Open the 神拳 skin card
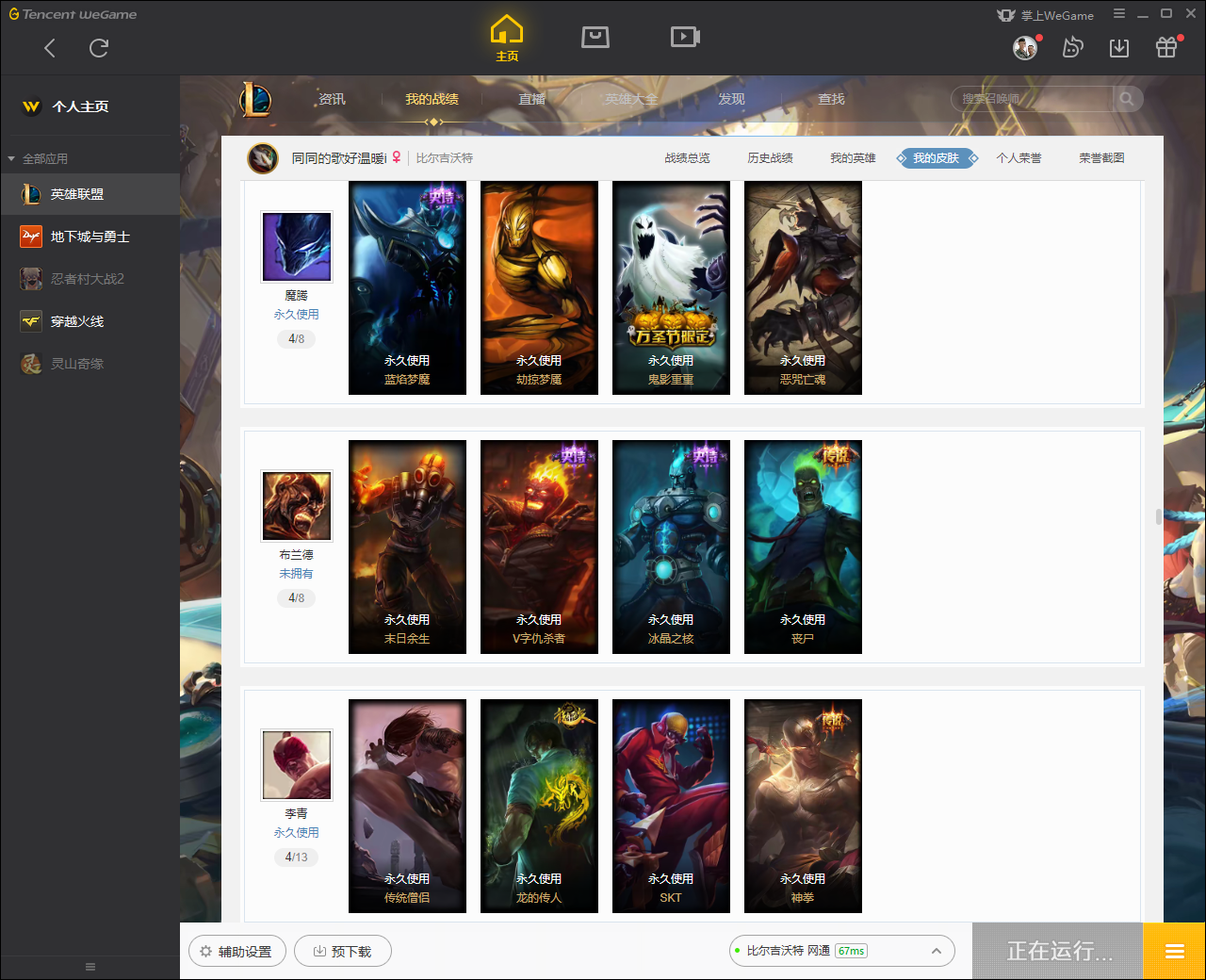 coord(803,806)
